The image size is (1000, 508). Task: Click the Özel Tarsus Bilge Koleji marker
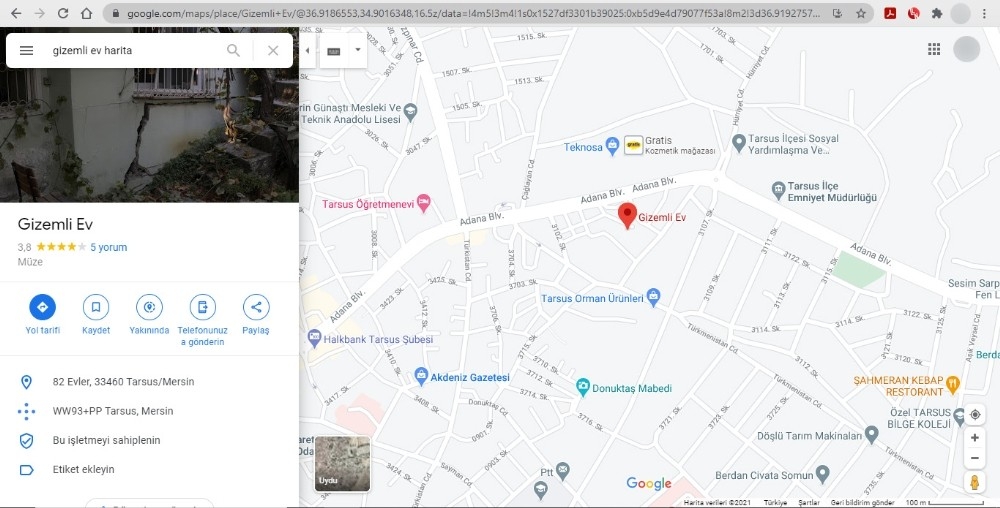[x=959, y=417]
